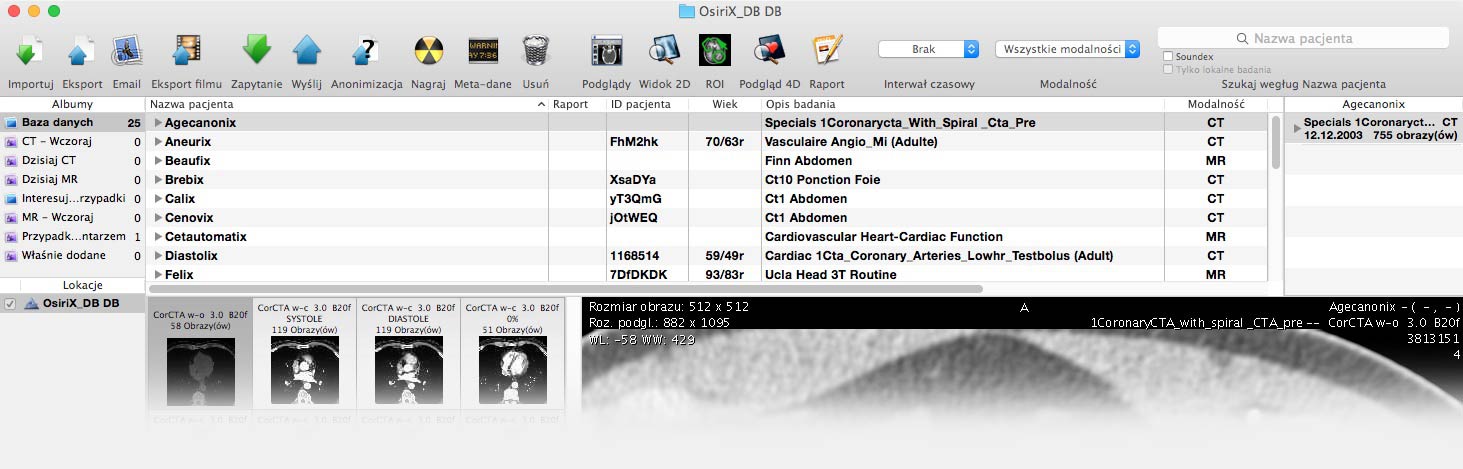Select the Właśnie dodane album
1463x469 pixels.
(73, 255)
